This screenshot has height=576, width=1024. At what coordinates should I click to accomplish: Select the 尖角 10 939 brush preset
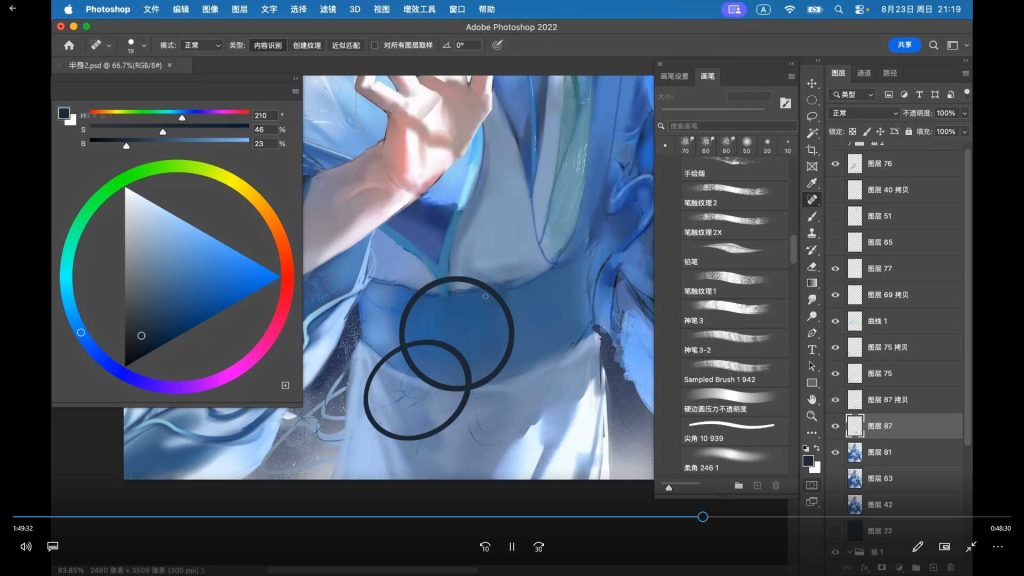(735, 431)
